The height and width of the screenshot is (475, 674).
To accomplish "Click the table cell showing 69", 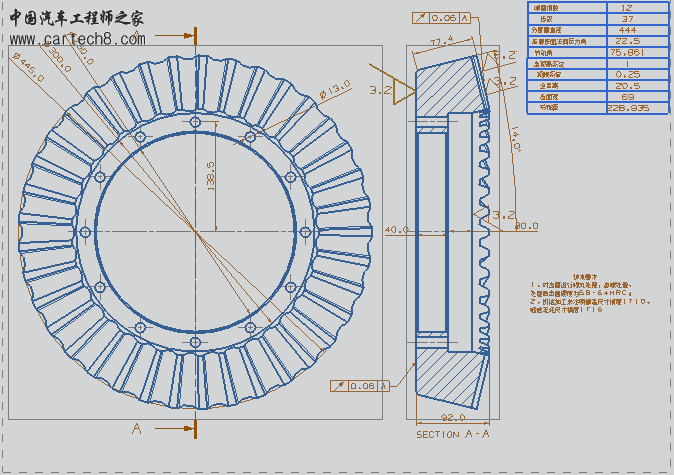I will point(637,97).
